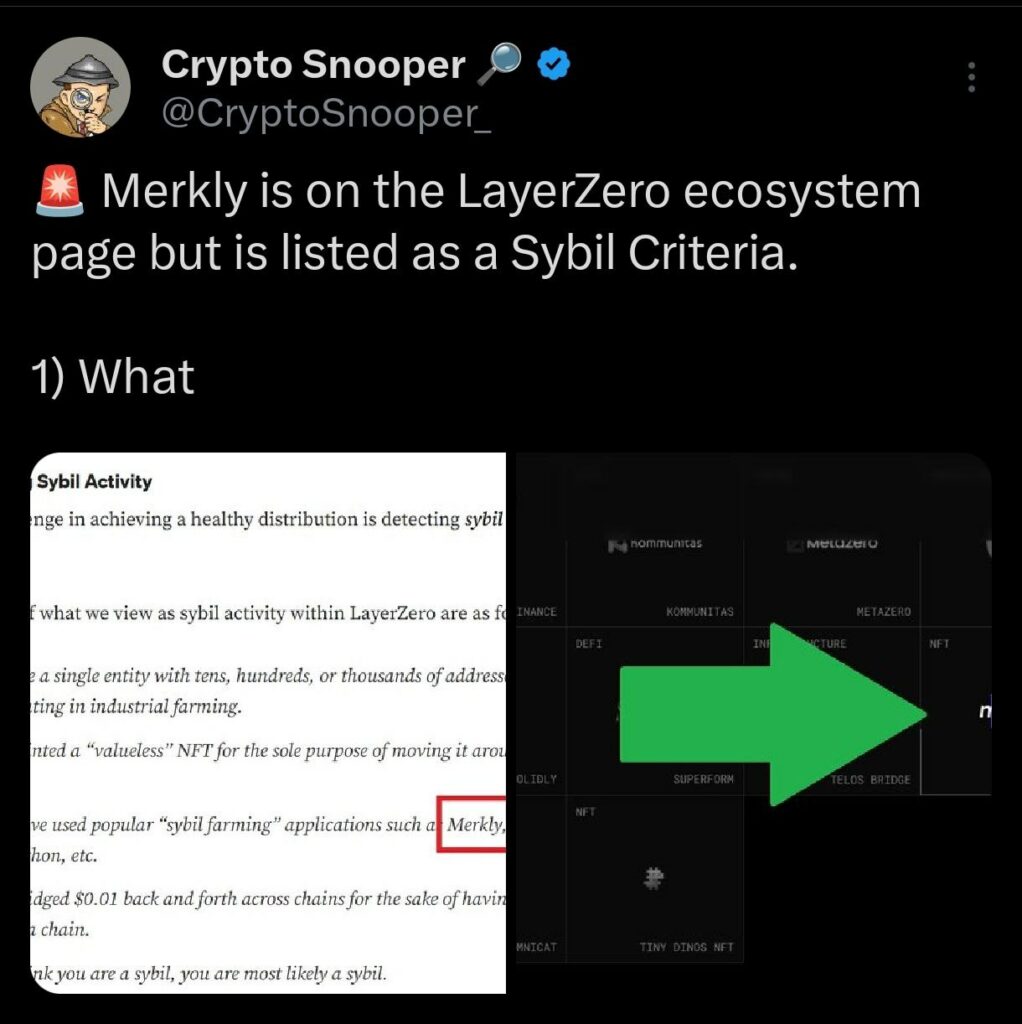
Task: Click the tweet text mentioning LayerZero
Action: [x=476, y=221]
